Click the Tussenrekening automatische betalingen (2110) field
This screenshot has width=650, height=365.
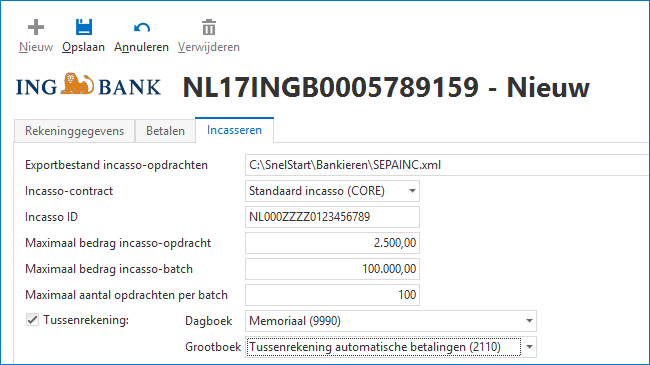391,347
